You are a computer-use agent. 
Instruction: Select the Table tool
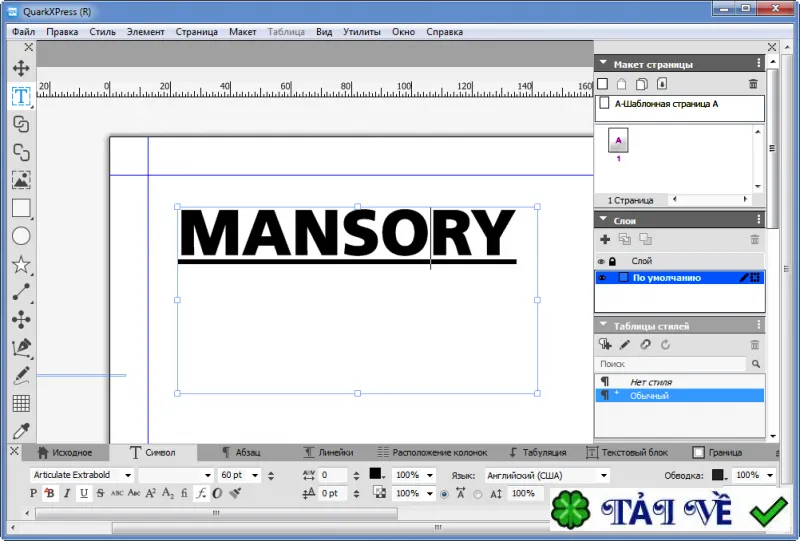[x=21, y=404]
